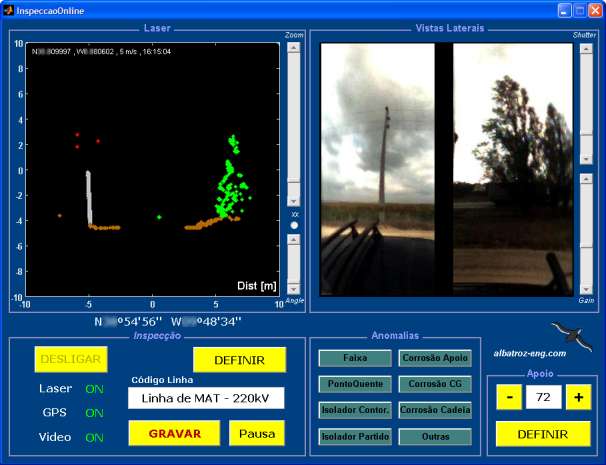Image resolution: width=606 pixels, height=465 pixels.
Task: Click the InspeccaoOnline title bar app icon
Action: pos(8,9)
